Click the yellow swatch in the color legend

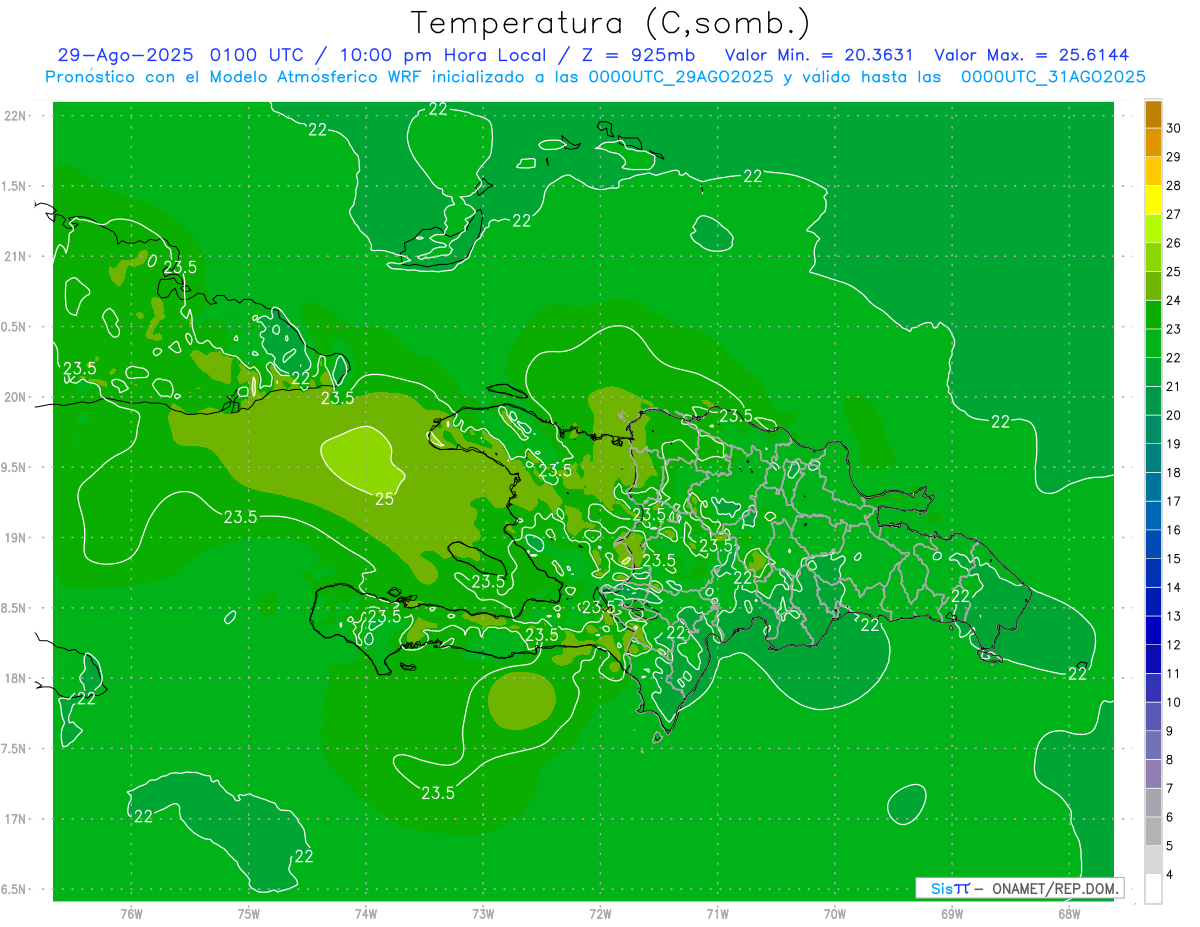coord(1153,200)
